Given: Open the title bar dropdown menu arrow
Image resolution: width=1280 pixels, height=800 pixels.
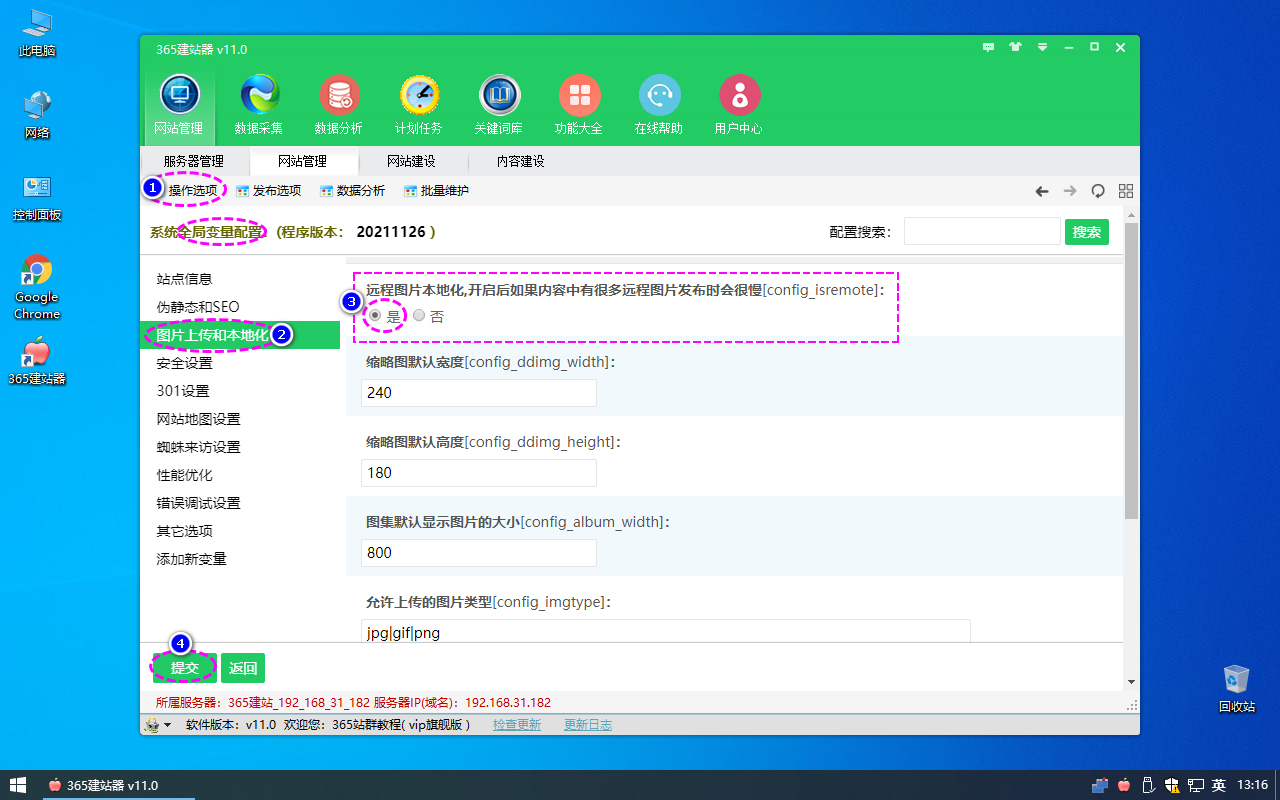Looking at the screenshot, I should pyautogui.click(x=1043, y=47).
